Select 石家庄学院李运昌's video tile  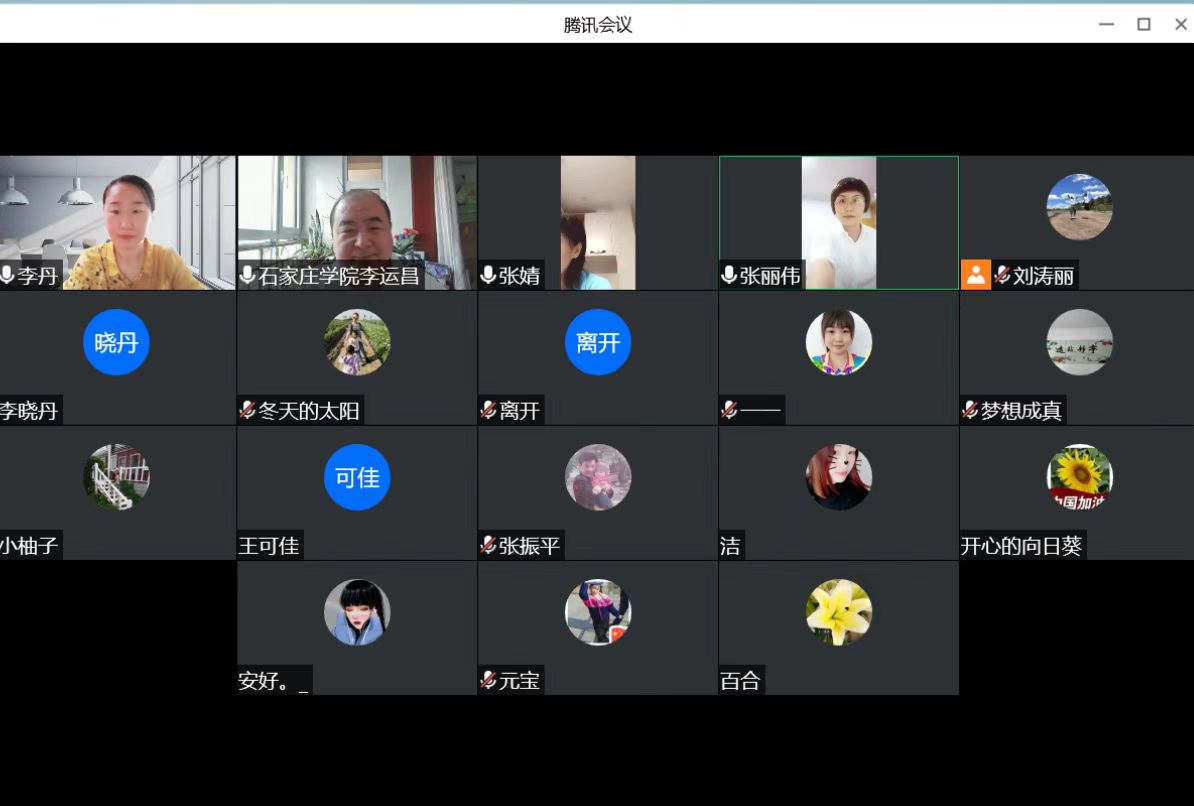click(x=357, y=222)
